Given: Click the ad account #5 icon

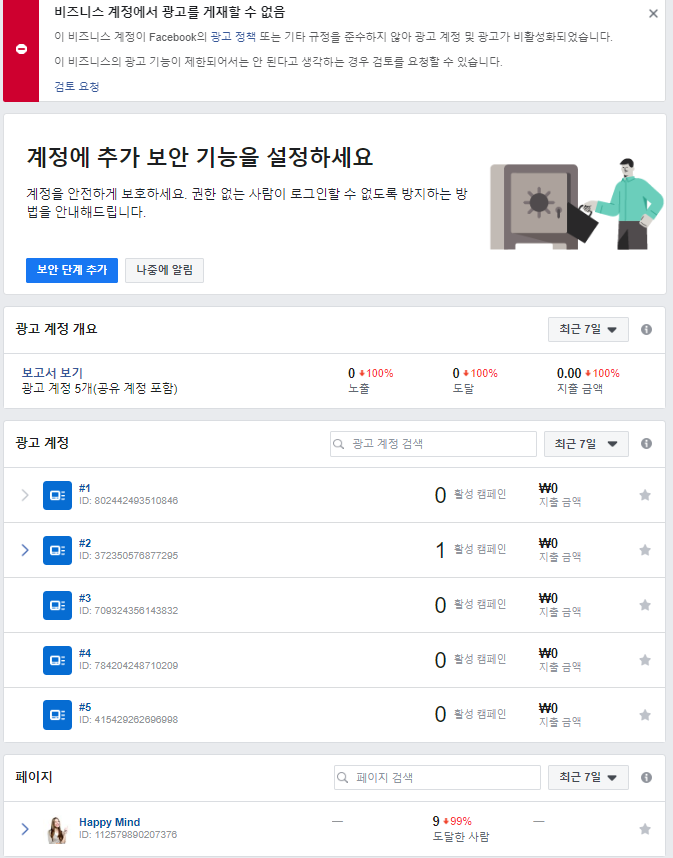Looking at the screenshot, I should [57, 715].
